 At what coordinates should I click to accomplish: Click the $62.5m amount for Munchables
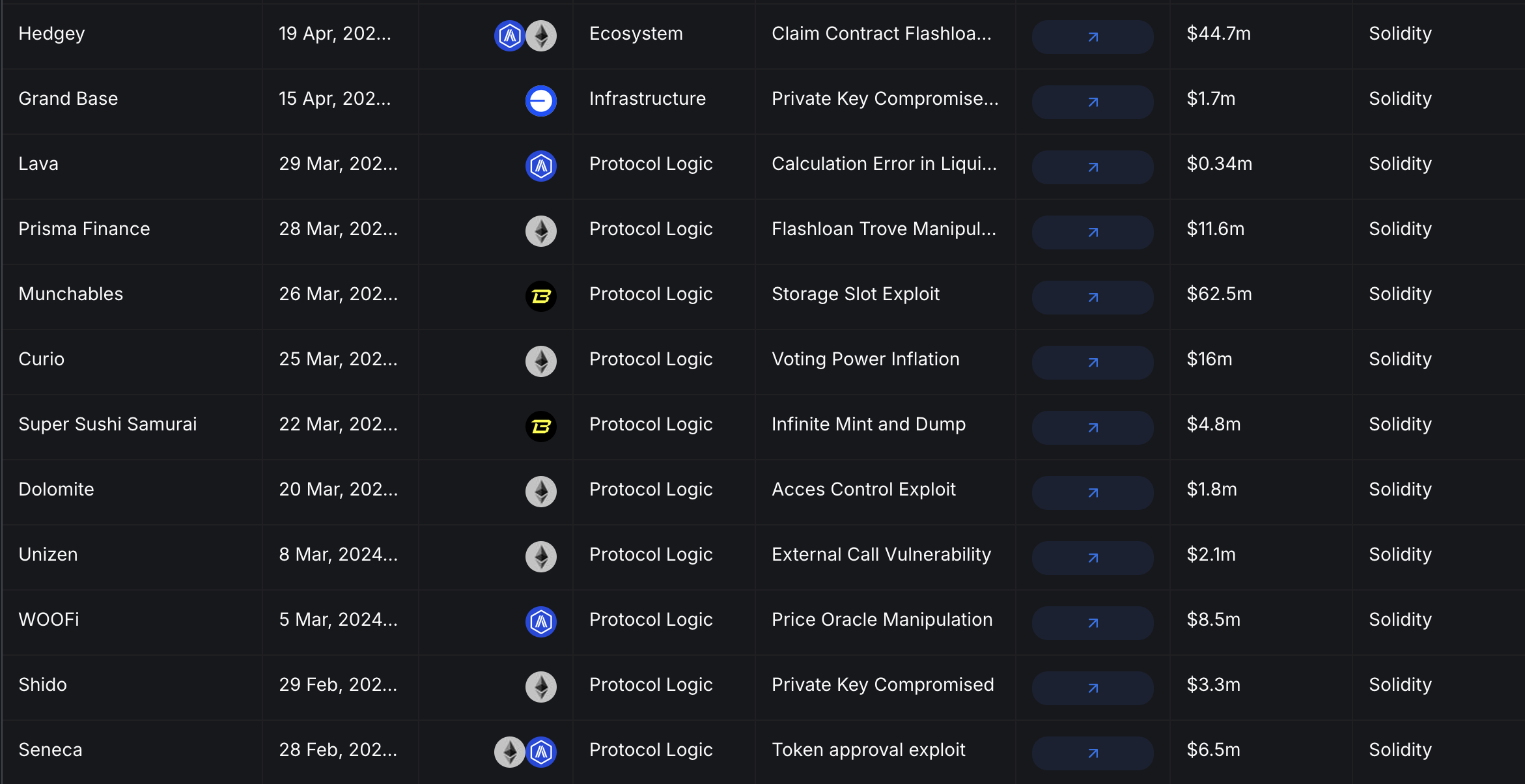pyautogui.click(x=1219, y=294)
